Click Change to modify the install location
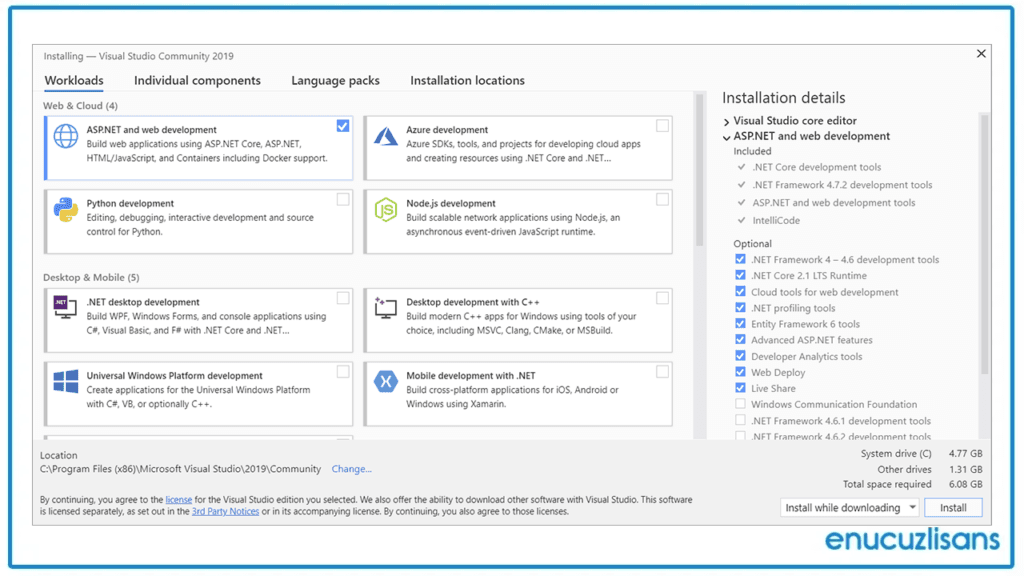This screenshot has width=1024, height=576. (x=351, y=468)
